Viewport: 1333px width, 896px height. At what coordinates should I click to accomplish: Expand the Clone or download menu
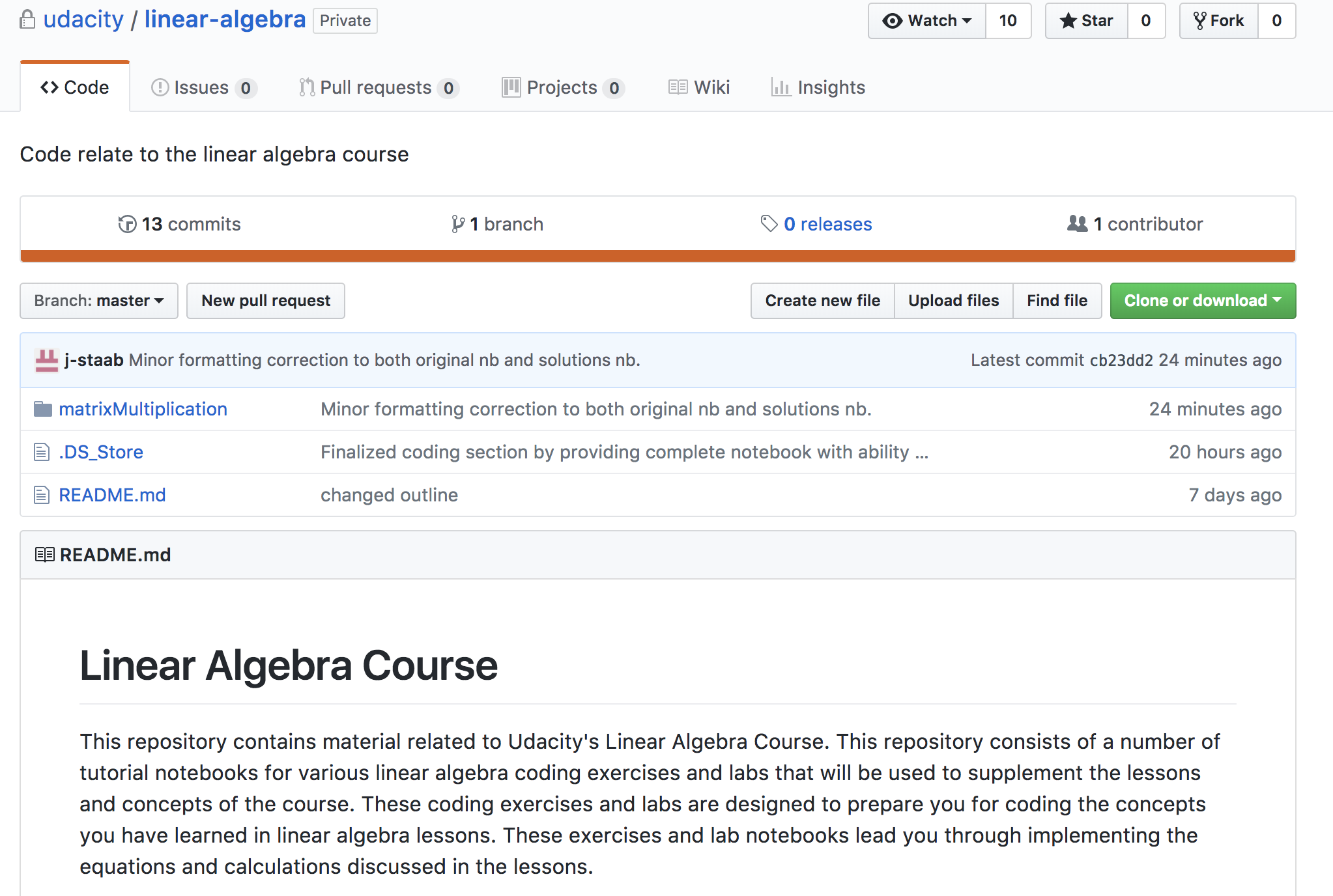(x=1202, y=301)
